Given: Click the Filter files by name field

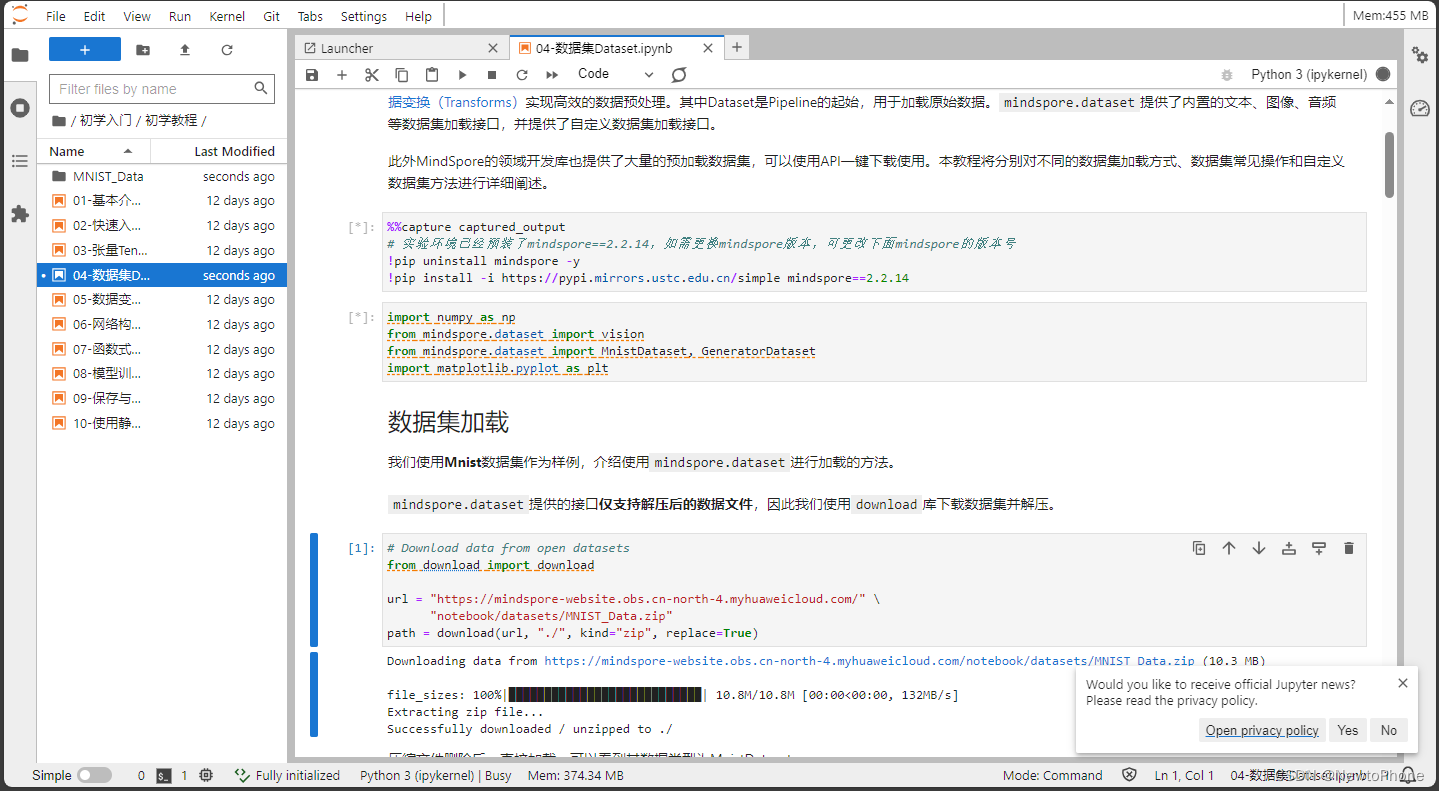Looking at the screenshot, I should [x=162, y=89].
